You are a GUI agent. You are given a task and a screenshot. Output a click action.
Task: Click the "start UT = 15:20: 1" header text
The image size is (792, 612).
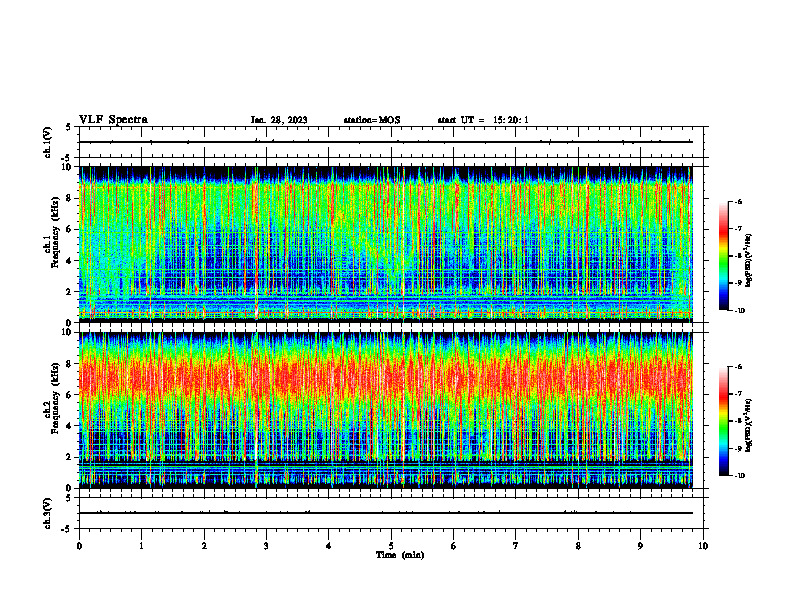[x=483, y=120]
